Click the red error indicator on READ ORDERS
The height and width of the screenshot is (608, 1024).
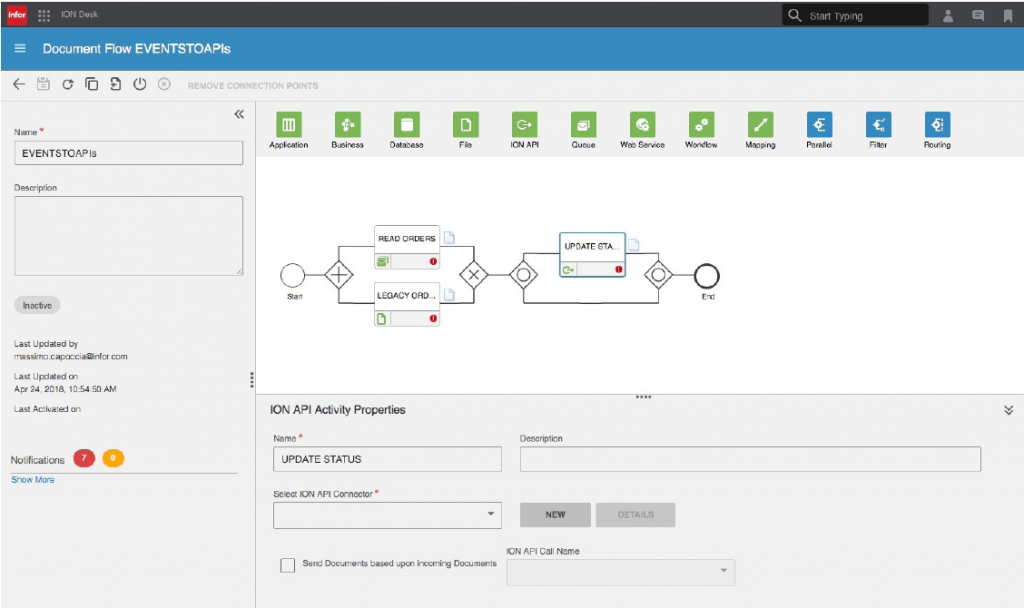(433, 261)
